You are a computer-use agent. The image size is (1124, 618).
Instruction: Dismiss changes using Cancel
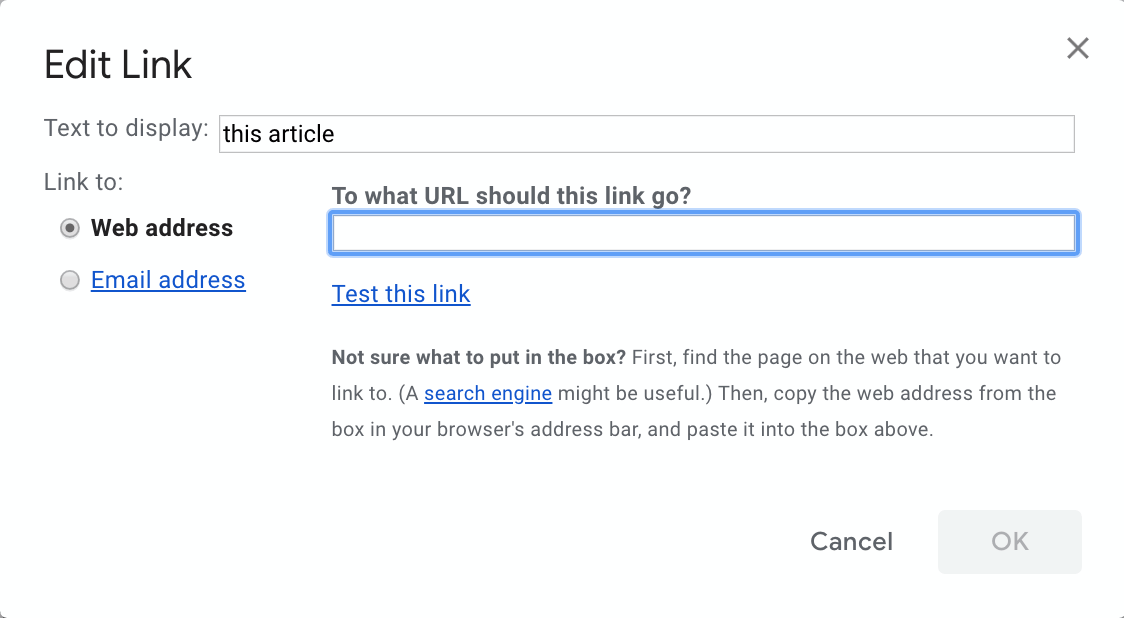[x=851, y=541]
